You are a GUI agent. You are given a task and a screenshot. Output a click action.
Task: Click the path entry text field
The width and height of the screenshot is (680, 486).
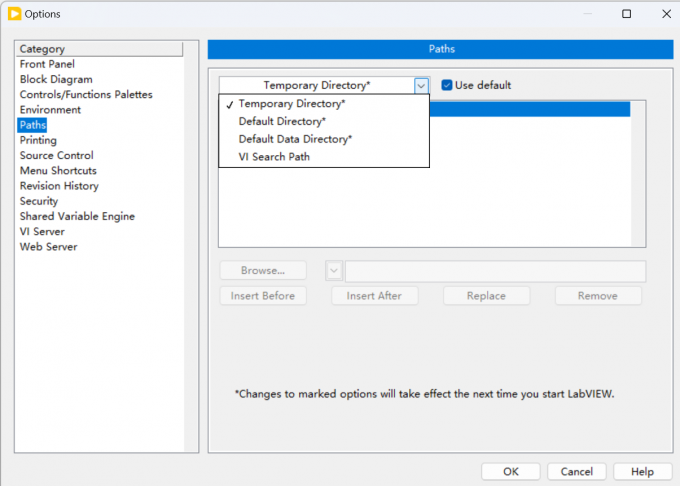point(495,271)
